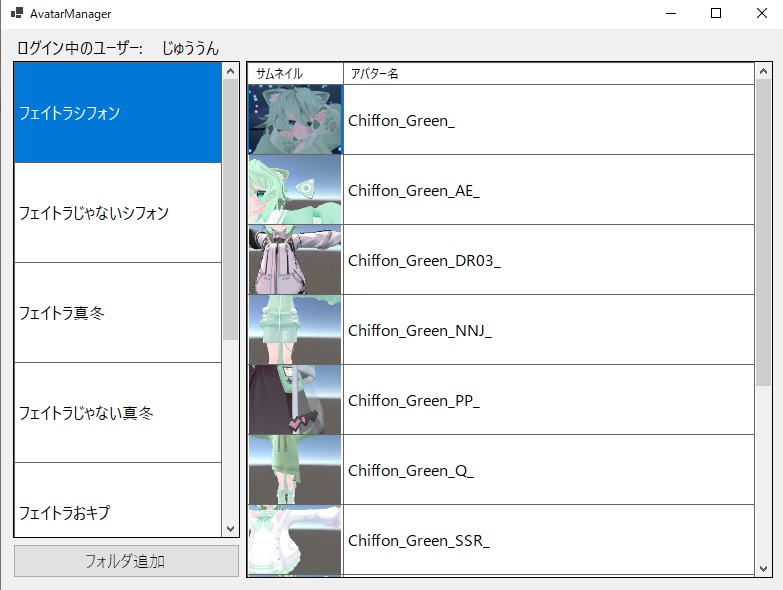
Task: Click the Chiffon_Green_AE_ thumbnail image
Action: click(x=295, y=190)
